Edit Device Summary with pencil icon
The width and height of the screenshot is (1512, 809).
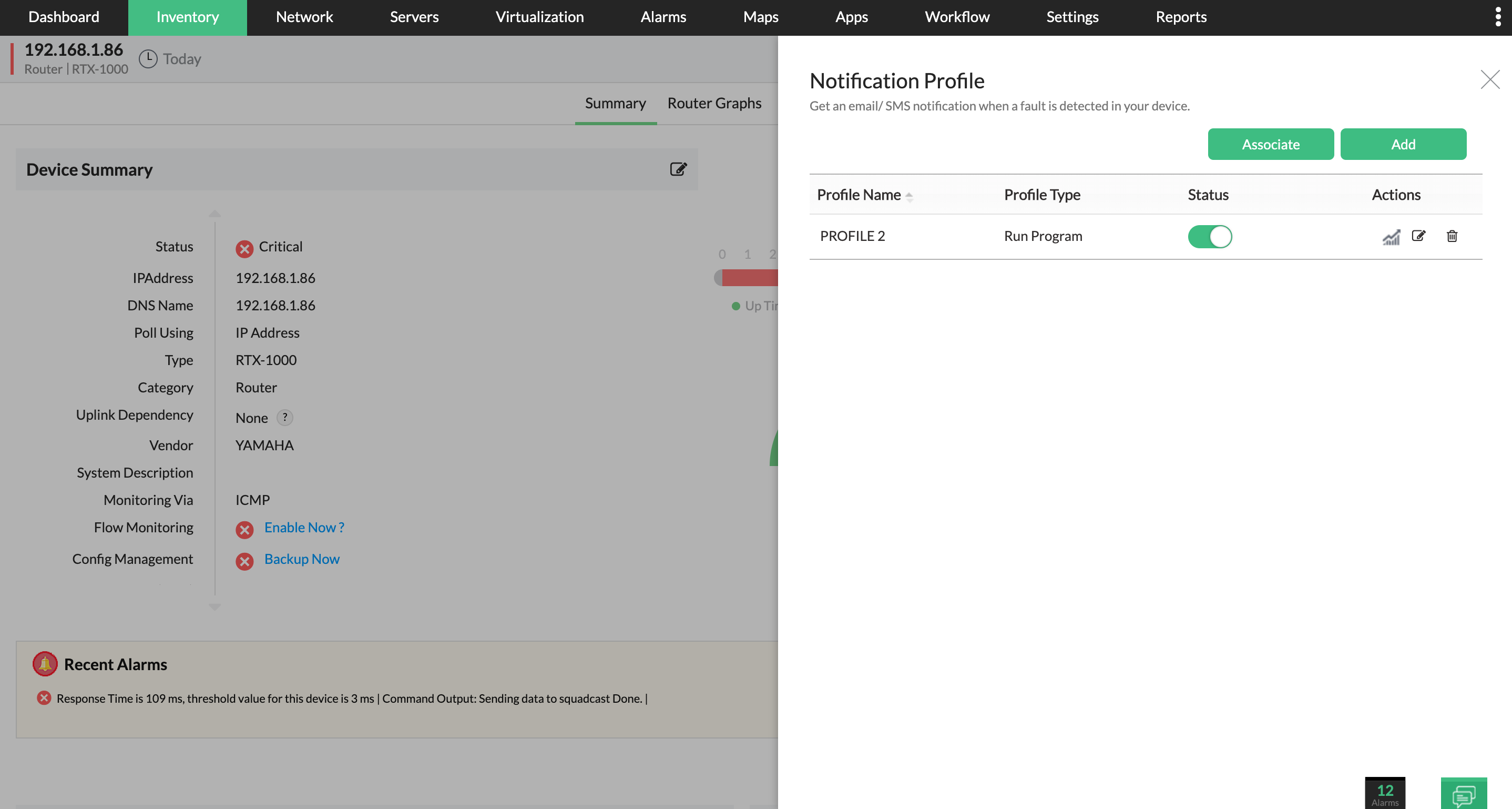click(678, 169)
